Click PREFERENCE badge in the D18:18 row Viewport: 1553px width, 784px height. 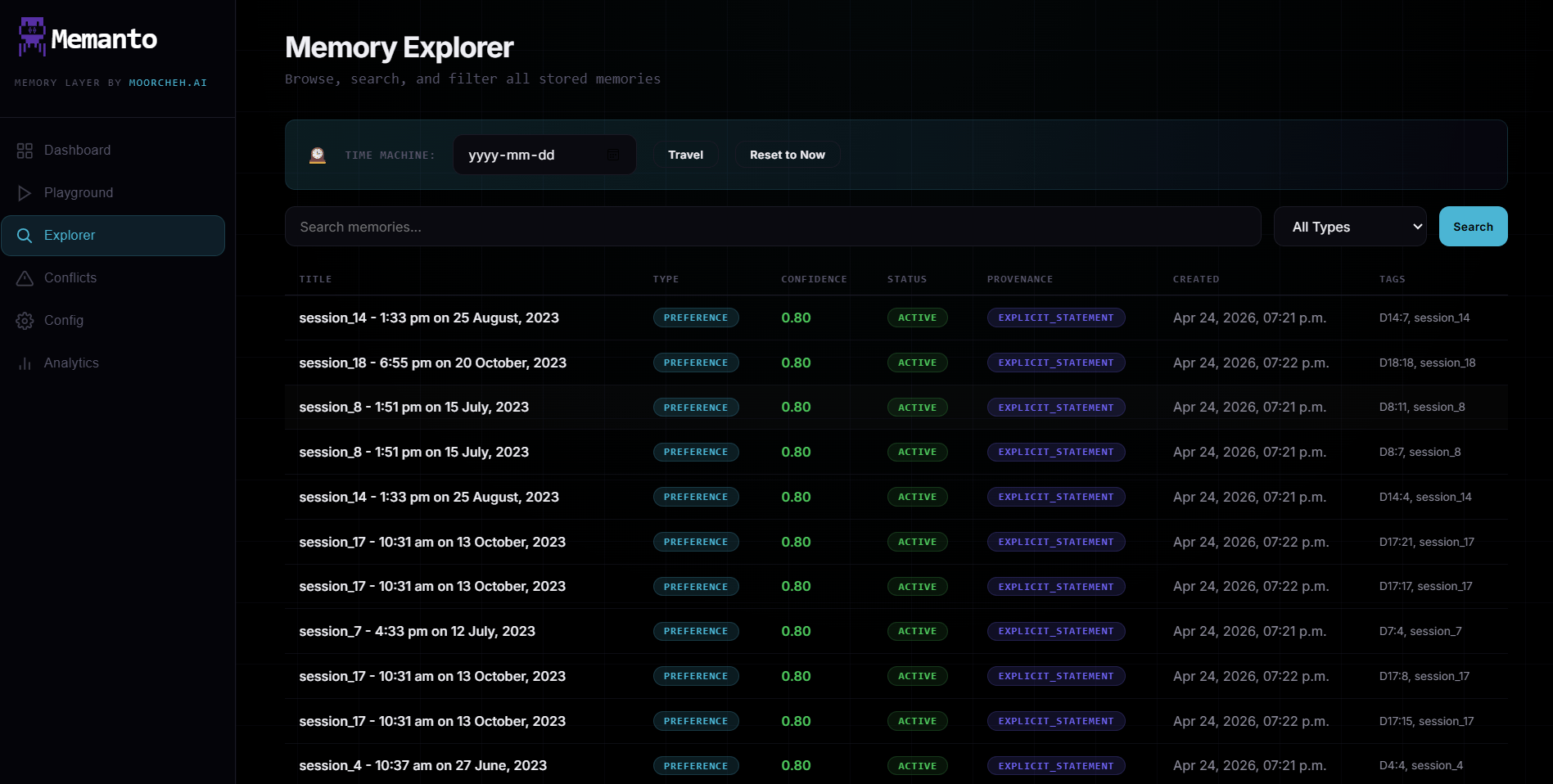[696, 363]
